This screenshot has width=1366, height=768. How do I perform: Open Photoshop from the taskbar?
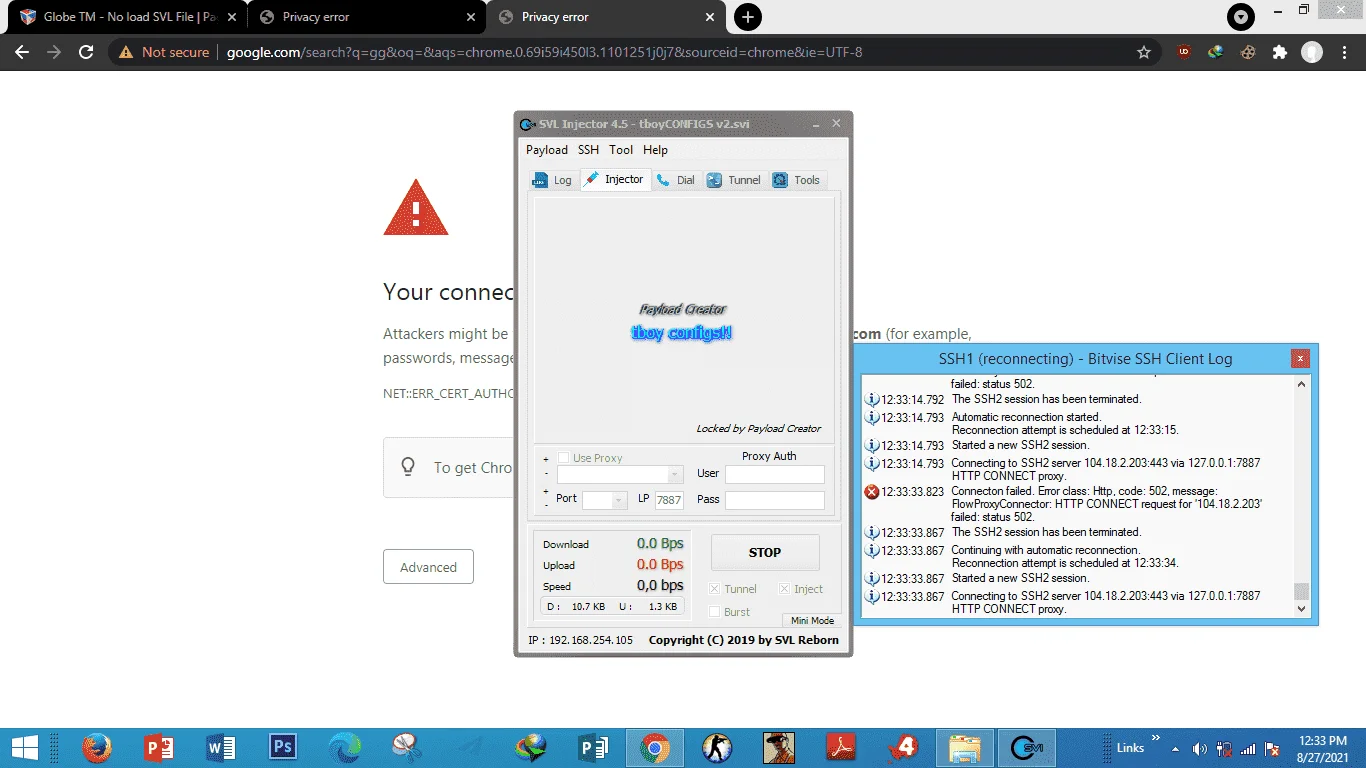(x=283, y=748)
